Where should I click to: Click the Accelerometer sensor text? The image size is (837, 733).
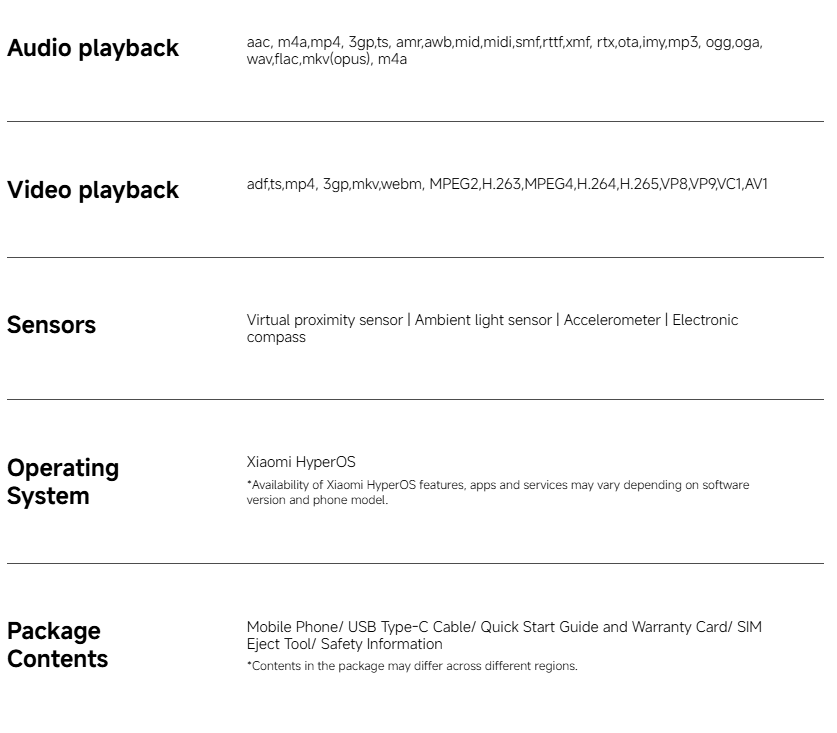pyautogui.click(x=612, y=320)
